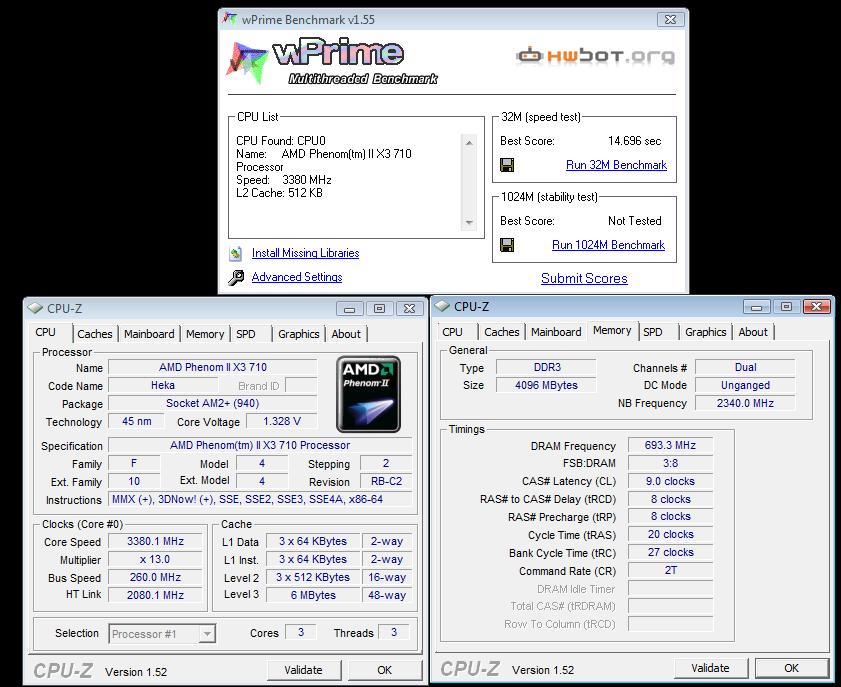Maximize the left CPU-Z window
The width and height of the screenshot is (841, 687).
point(379,309)
